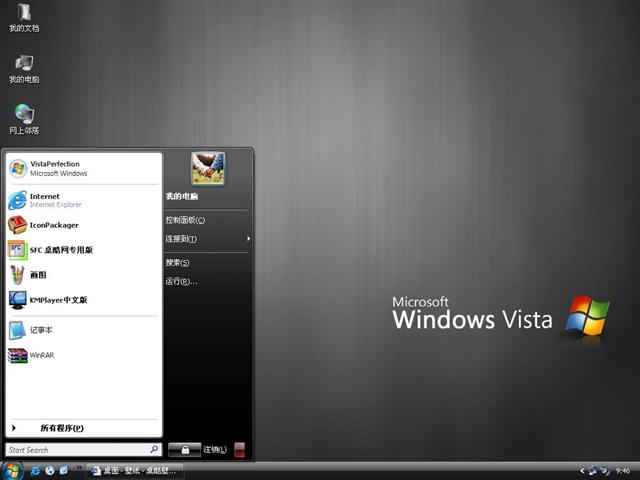Click the volume tray icon
This screenshot has width=640, height=480.
click(606, 471)
